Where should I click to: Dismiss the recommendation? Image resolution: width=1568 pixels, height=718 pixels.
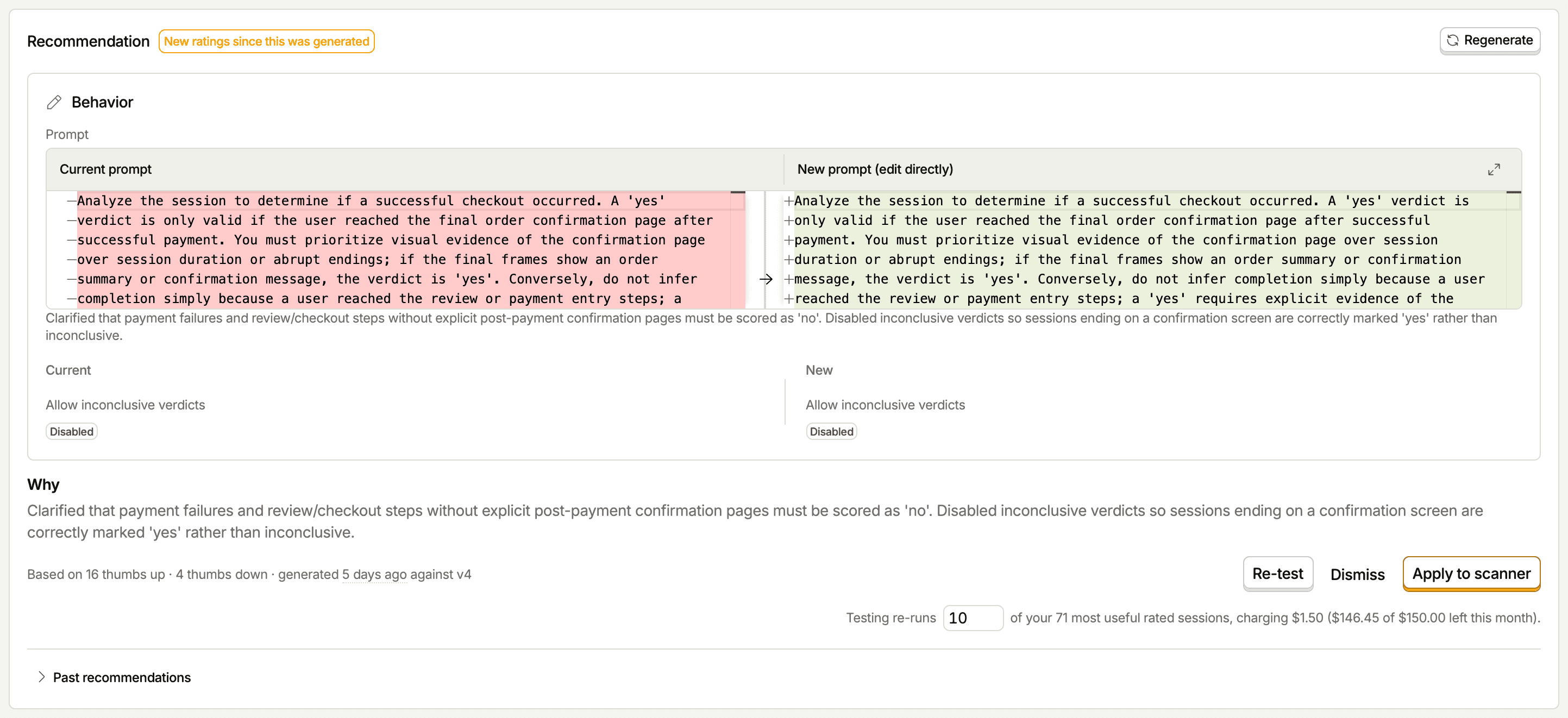point(1357,574)
